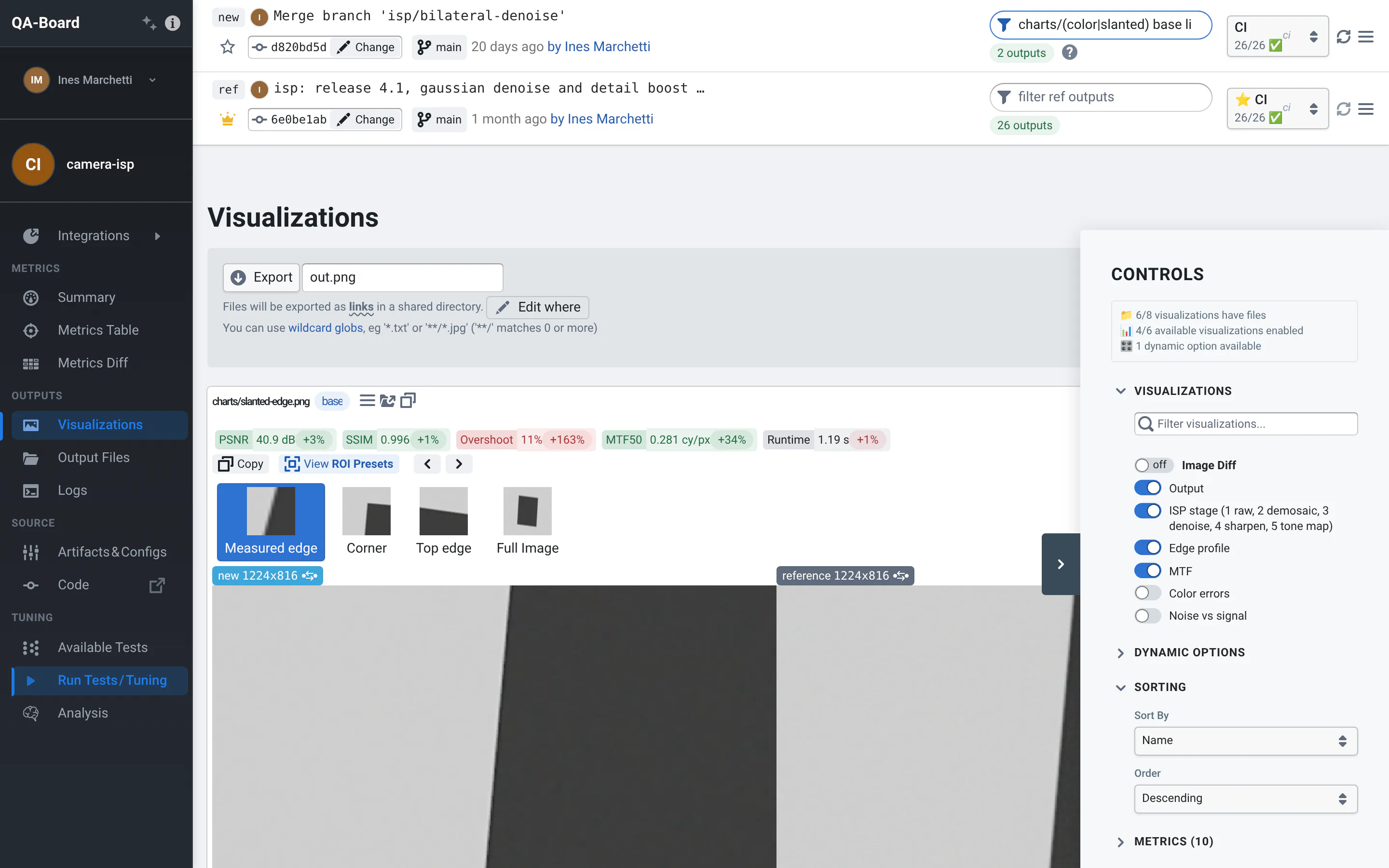Click the filter ref outputs field
Screen dimensions: 1389x868
[x=1101, y=97]
